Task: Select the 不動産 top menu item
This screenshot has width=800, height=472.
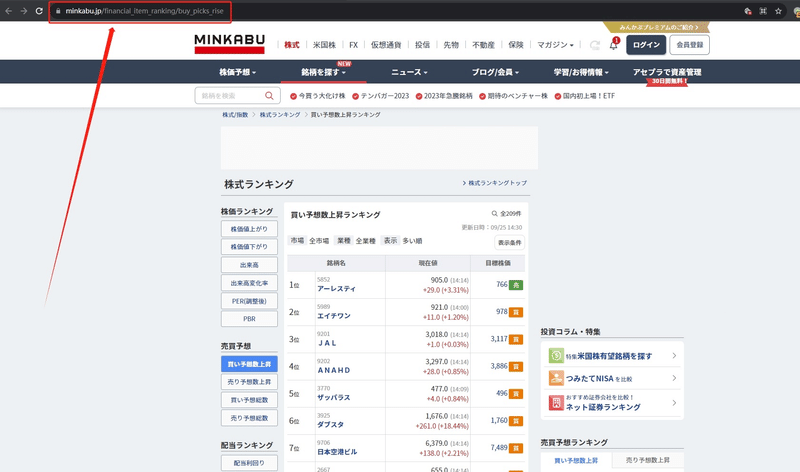Action: click(x=483, y=45)
